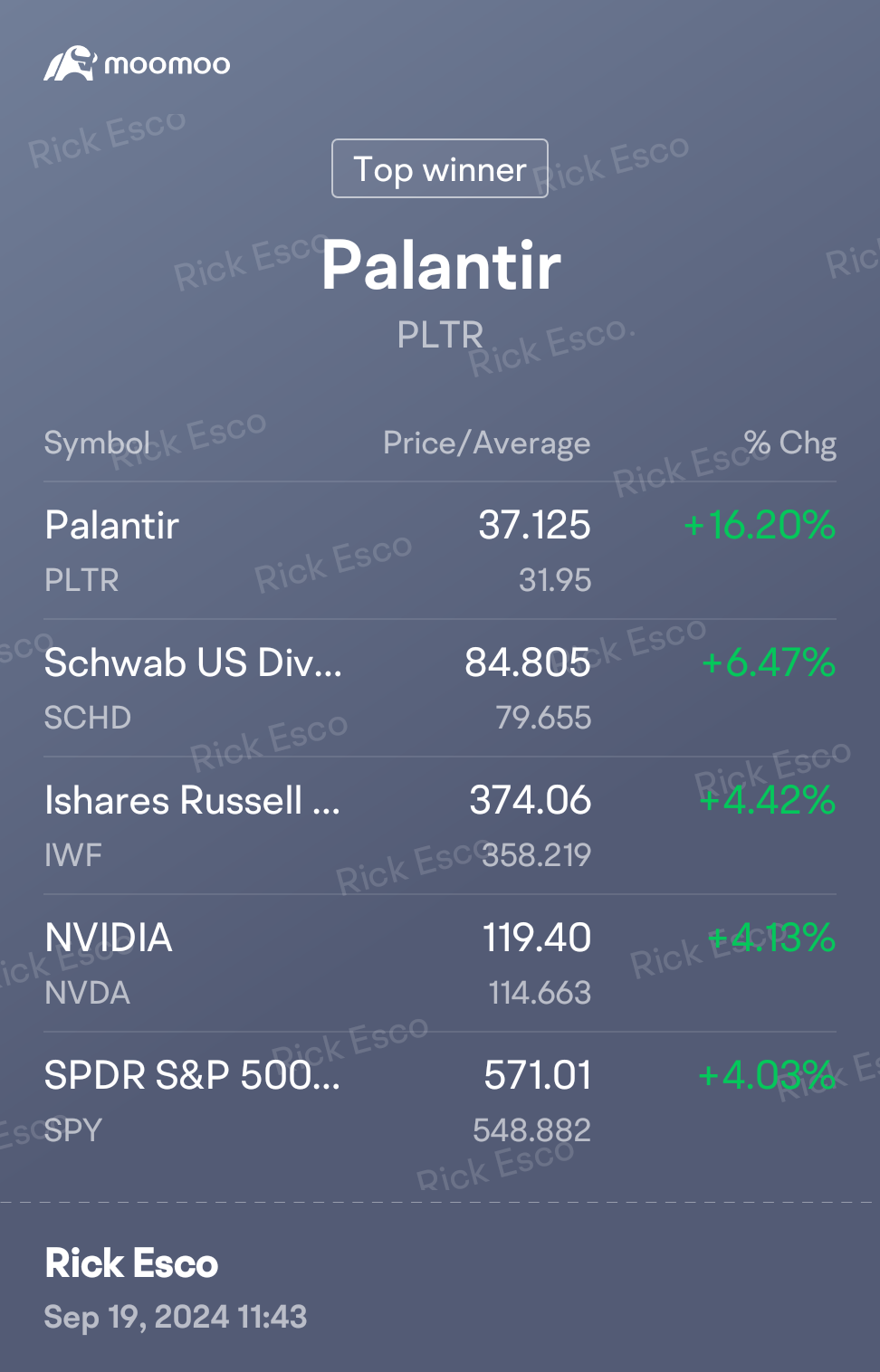
Task: Click the Symbol column header
Action: [97, 443]
